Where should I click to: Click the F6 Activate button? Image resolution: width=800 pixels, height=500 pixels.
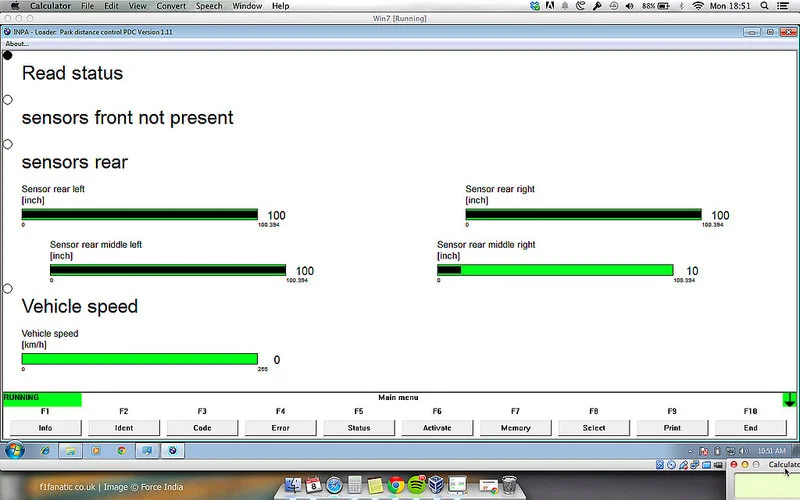437,428
